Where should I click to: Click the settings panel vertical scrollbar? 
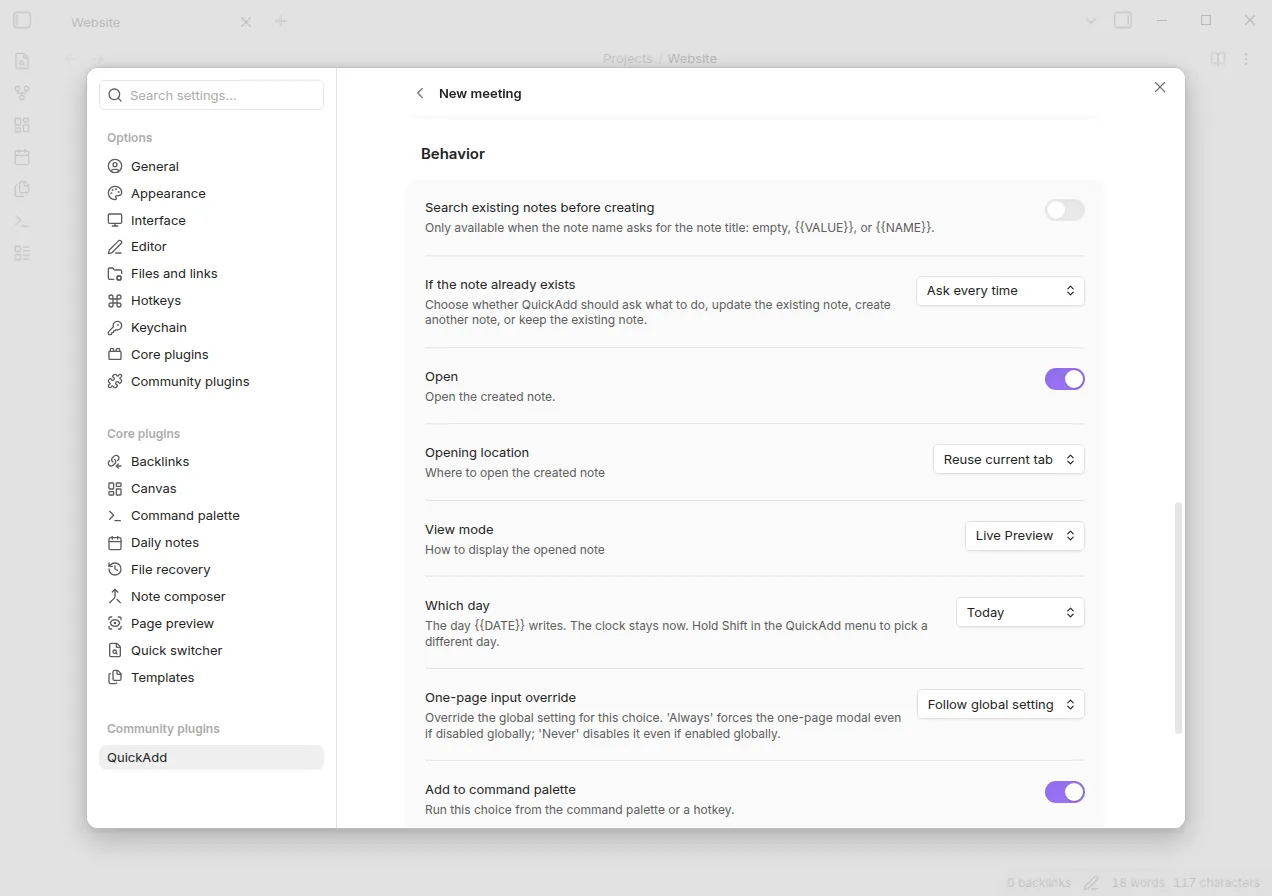coord(1178,617)
